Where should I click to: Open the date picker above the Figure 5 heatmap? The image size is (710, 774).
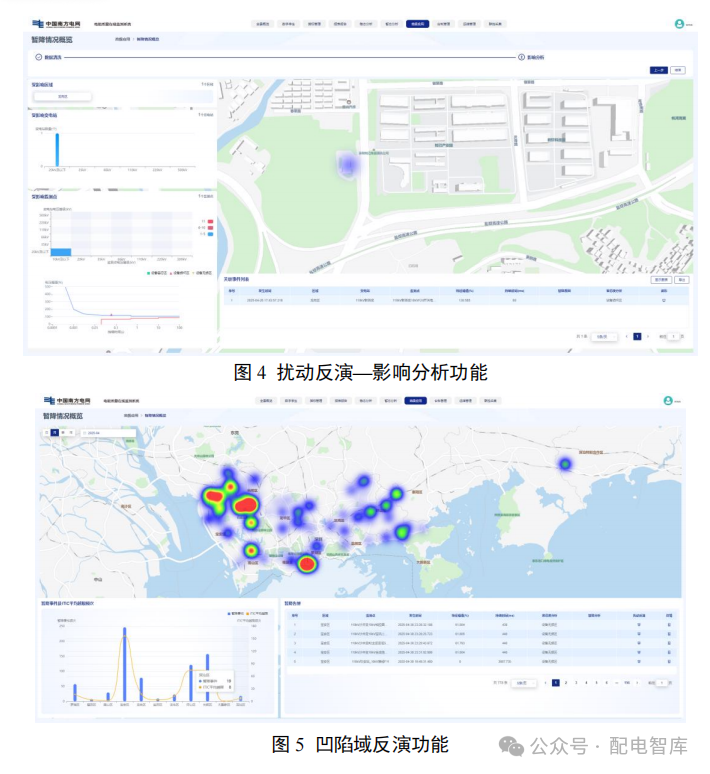pos(101,432)
